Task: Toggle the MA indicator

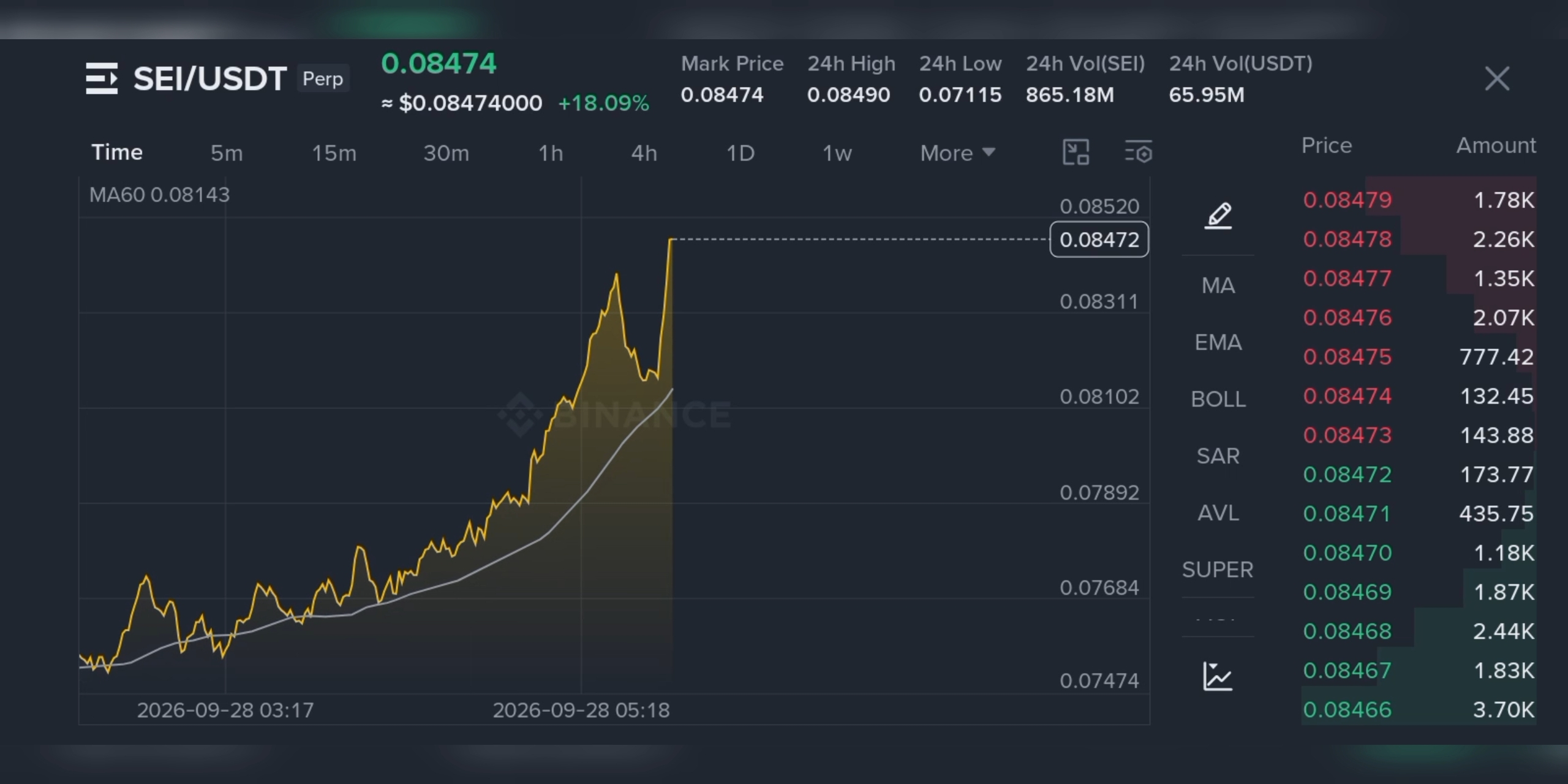Action: 1218,285
